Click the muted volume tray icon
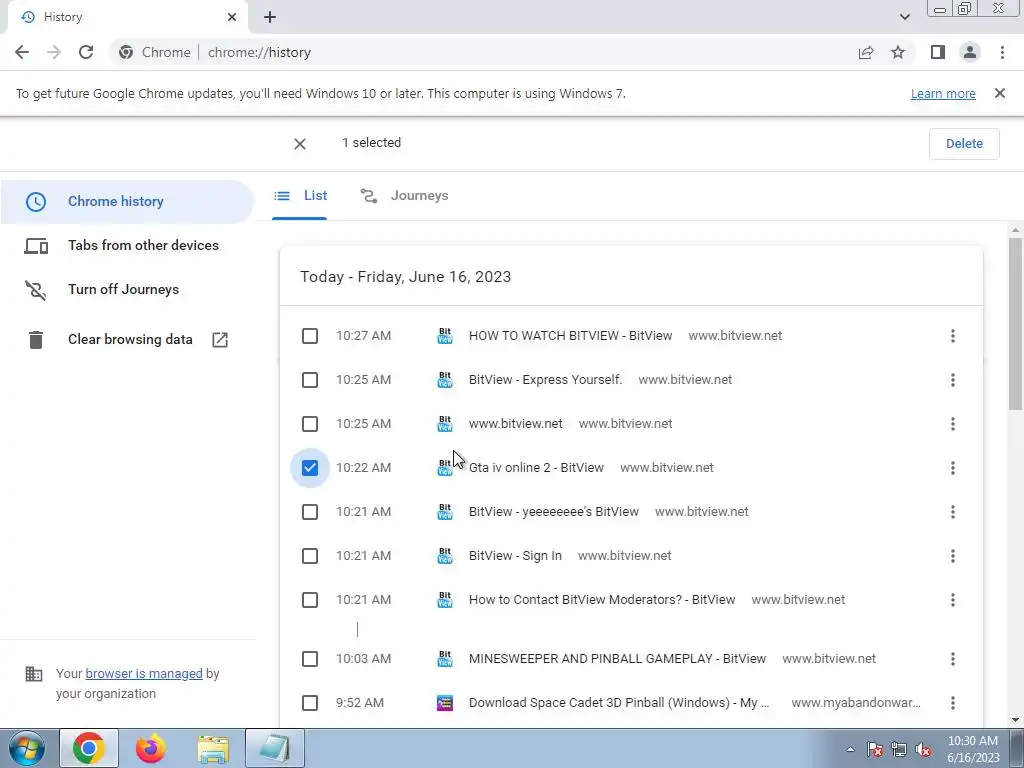This screenshot has height=768, width=1024. click(923, 749)
